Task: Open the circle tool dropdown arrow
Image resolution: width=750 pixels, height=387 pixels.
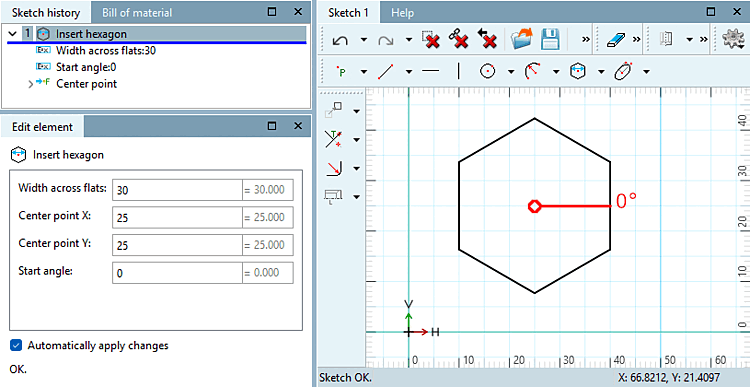Action: [x=511, y=72]
